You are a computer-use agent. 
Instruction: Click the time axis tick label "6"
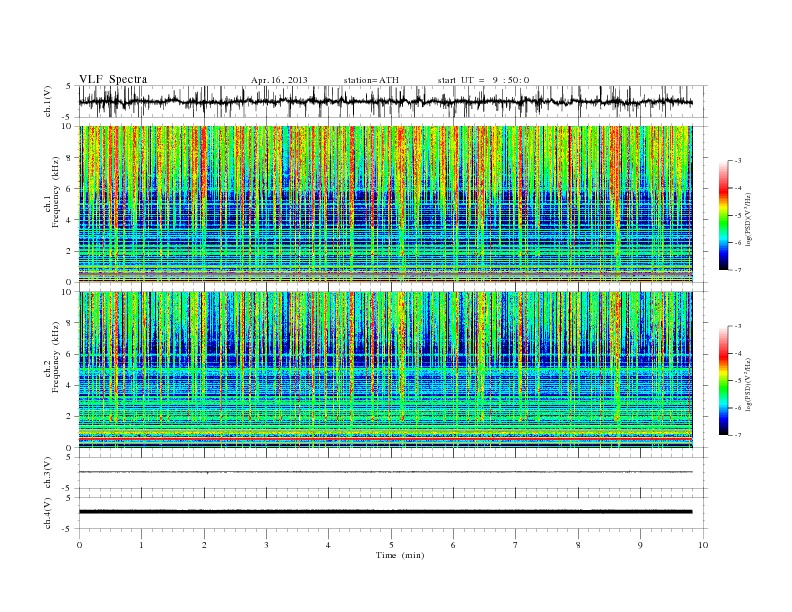coord(453,545)
